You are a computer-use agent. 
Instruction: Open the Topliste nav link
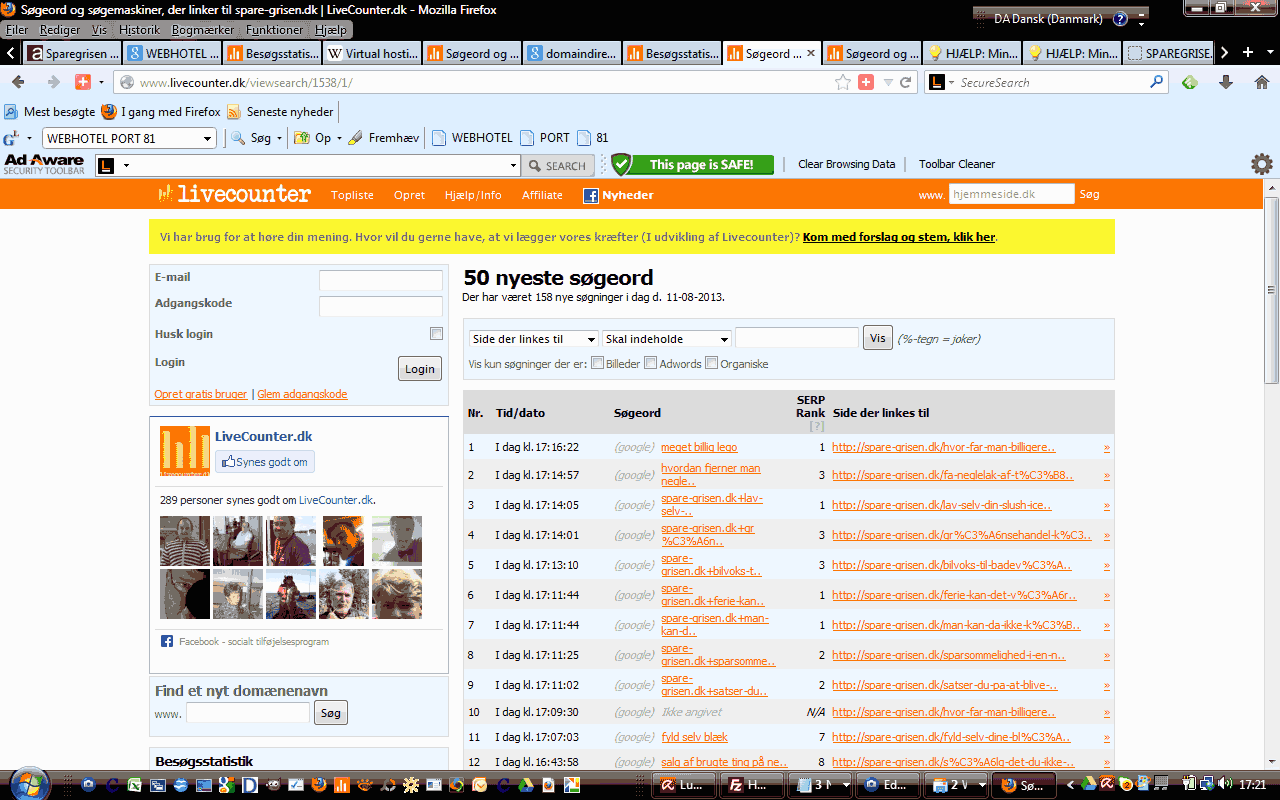pyautogui.click(x=352, y=195)
